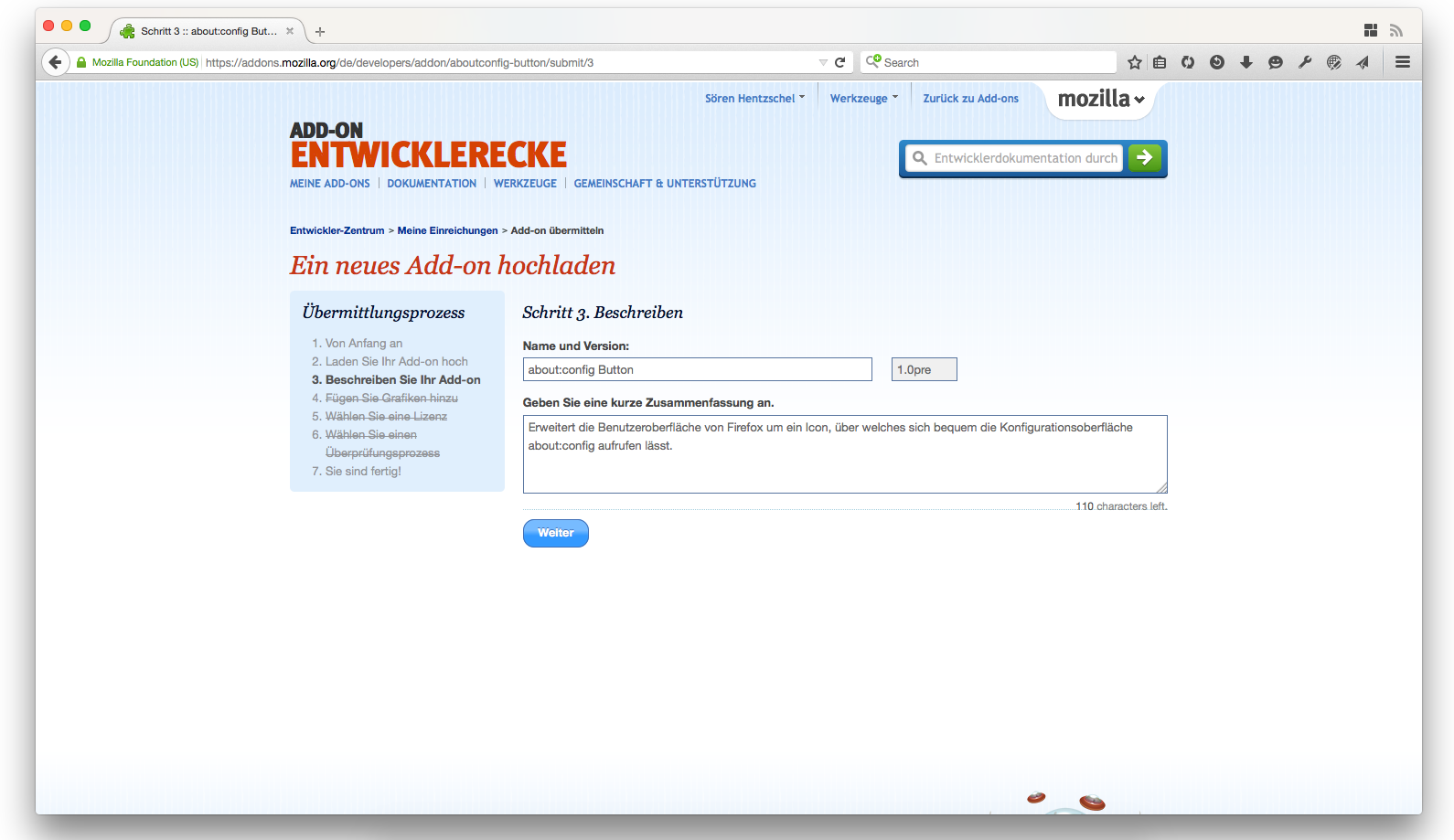
Task: Click the Sync circular arrows icon
Action: 1188,62
